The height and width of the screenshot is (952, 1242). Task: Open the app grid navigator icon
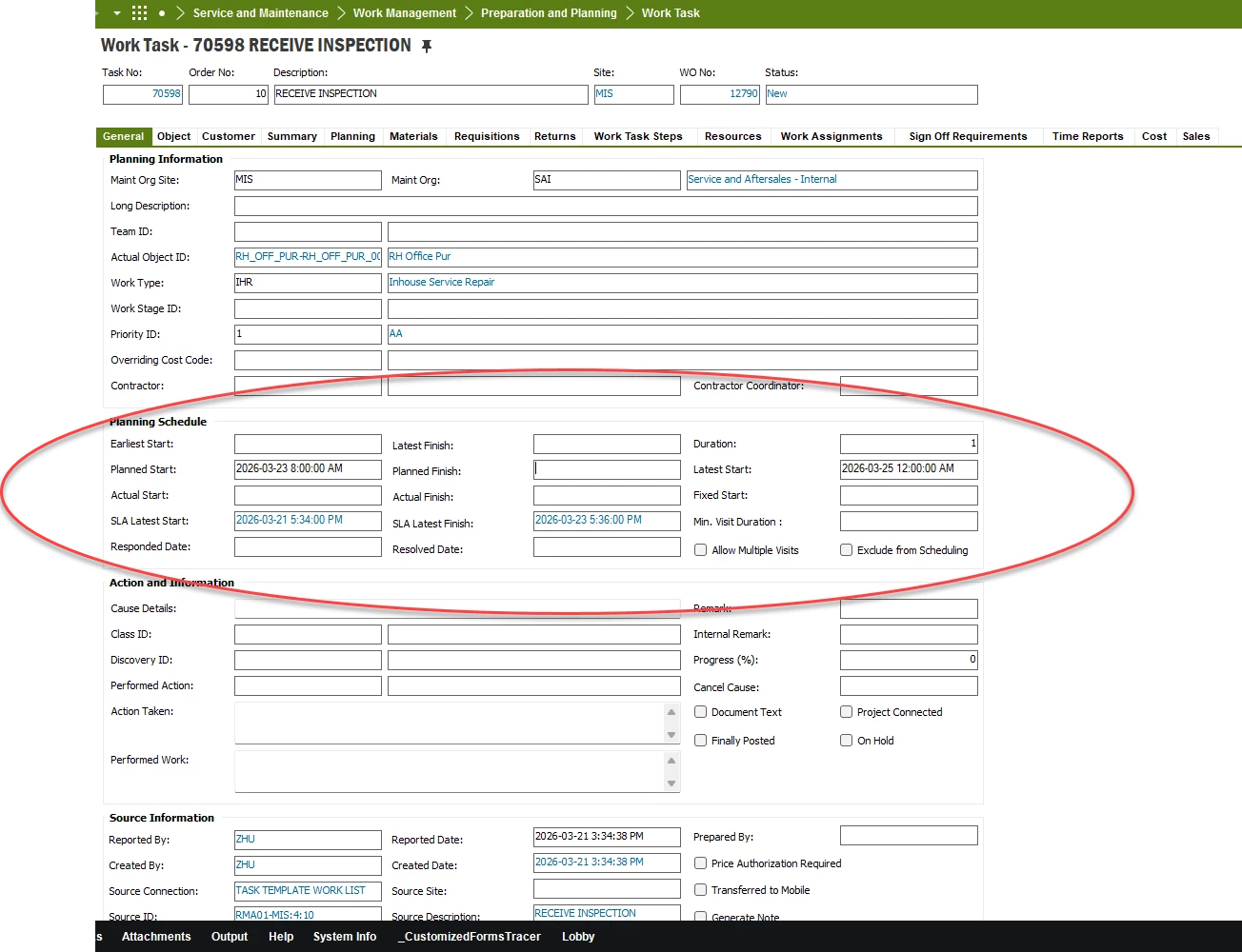[139, 13]
